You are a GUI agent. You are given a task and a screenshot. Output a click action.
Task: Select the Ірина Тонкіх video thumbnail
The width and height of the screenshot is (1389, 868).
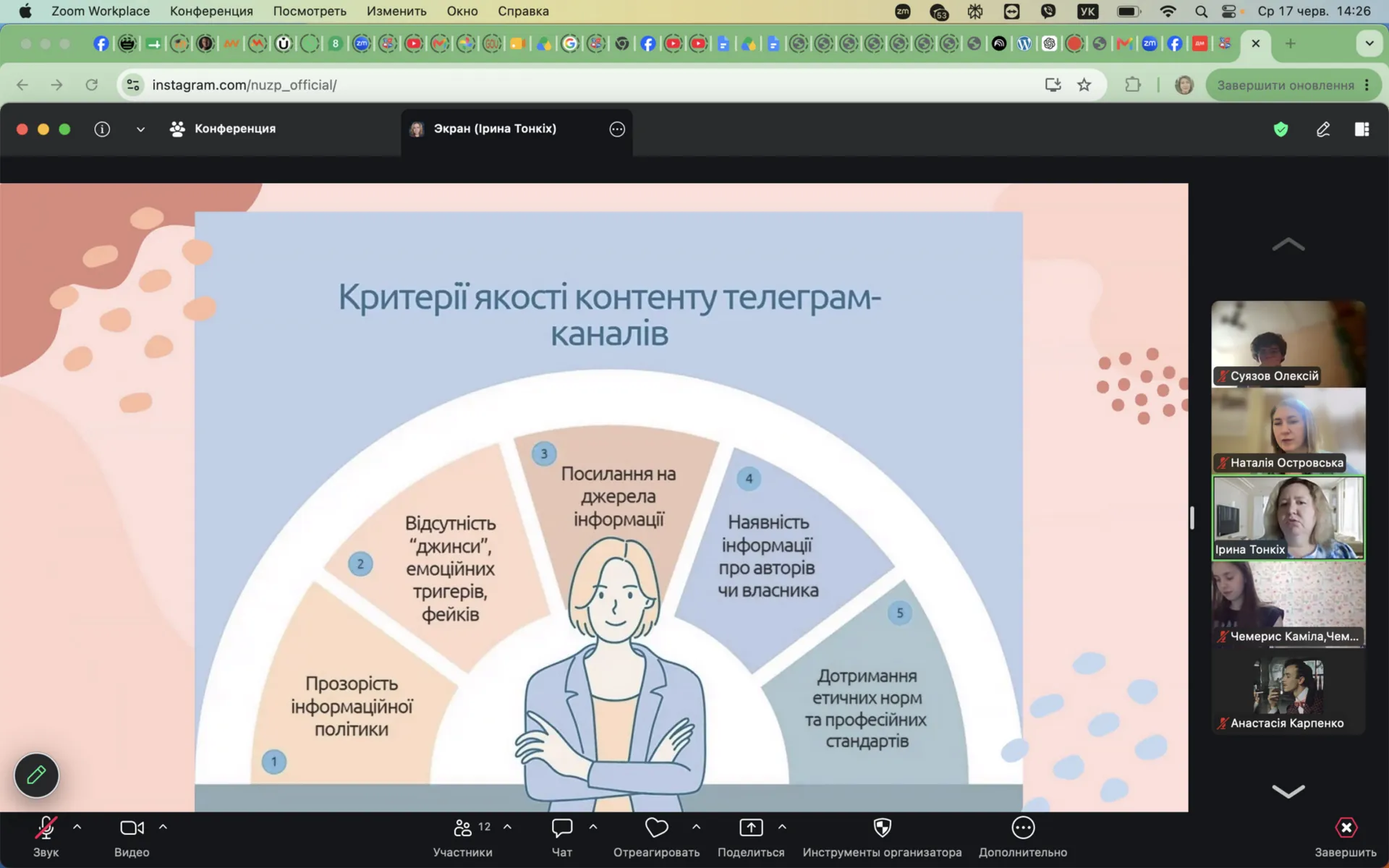coord(1288,517)
